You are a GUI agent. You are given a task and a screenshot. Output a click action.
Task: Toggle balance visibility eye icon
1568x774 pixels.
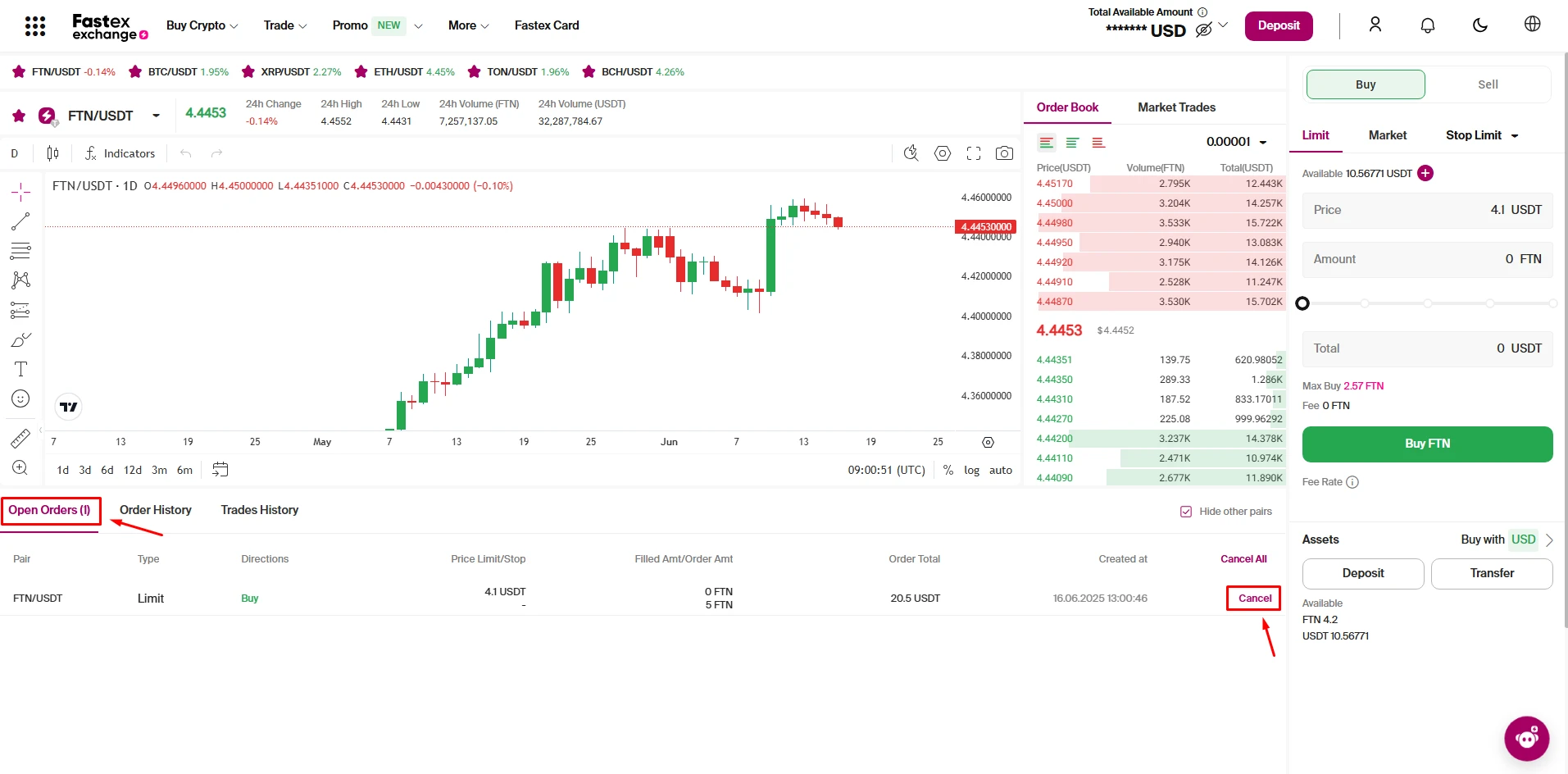click(x=1203, y=30)
